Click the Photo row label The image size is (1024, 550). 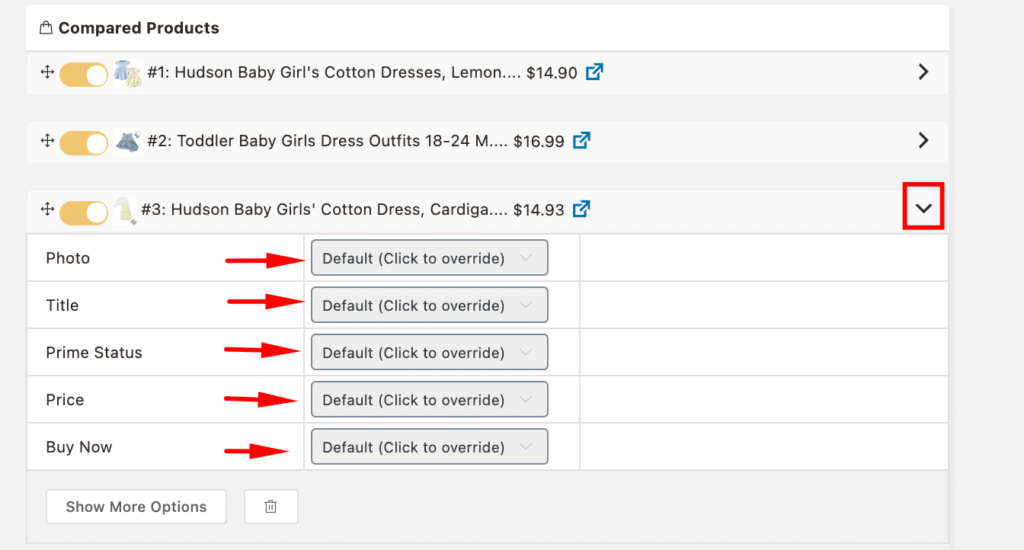(68, 258)
